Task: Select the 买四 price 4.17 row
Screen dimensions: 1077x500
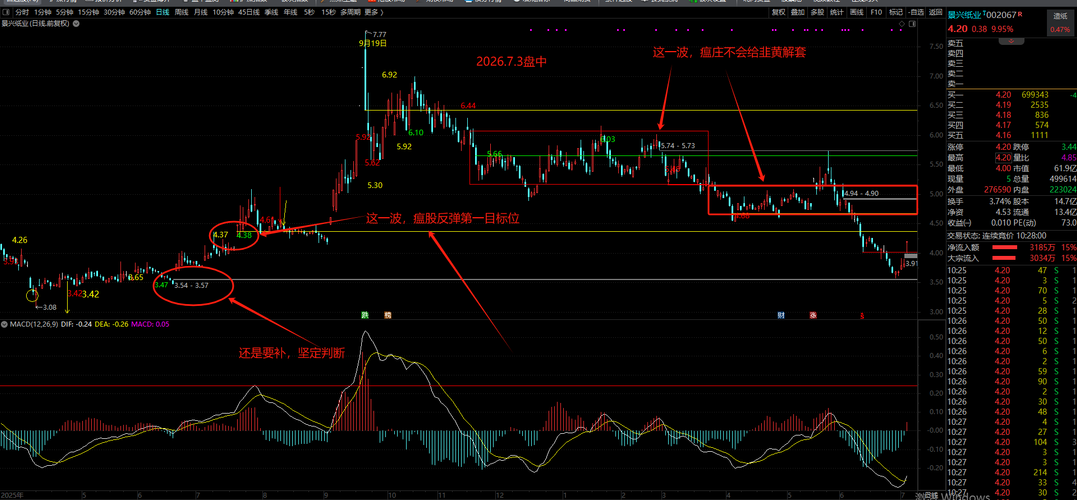Action: click(1011, 125)
